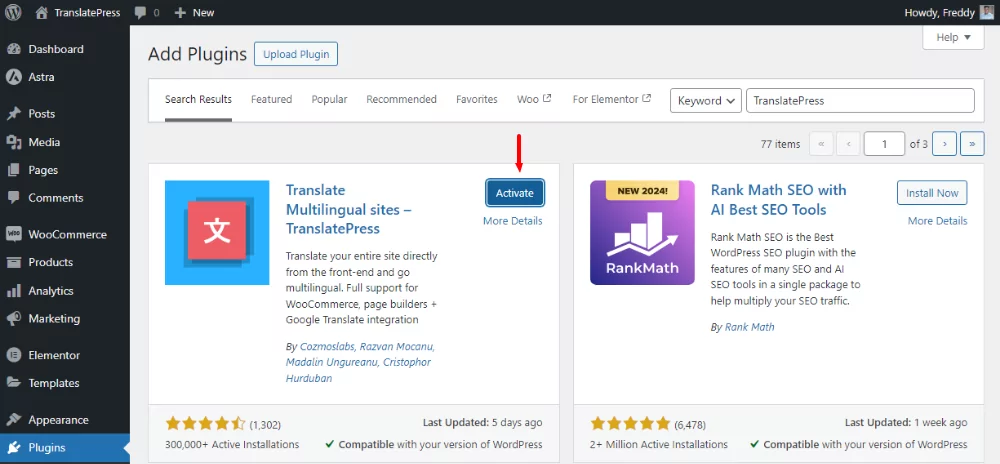1000x464 pixels.
Task: Click the Elementor icon in sidebar
Action: click(x=13, y=355)
